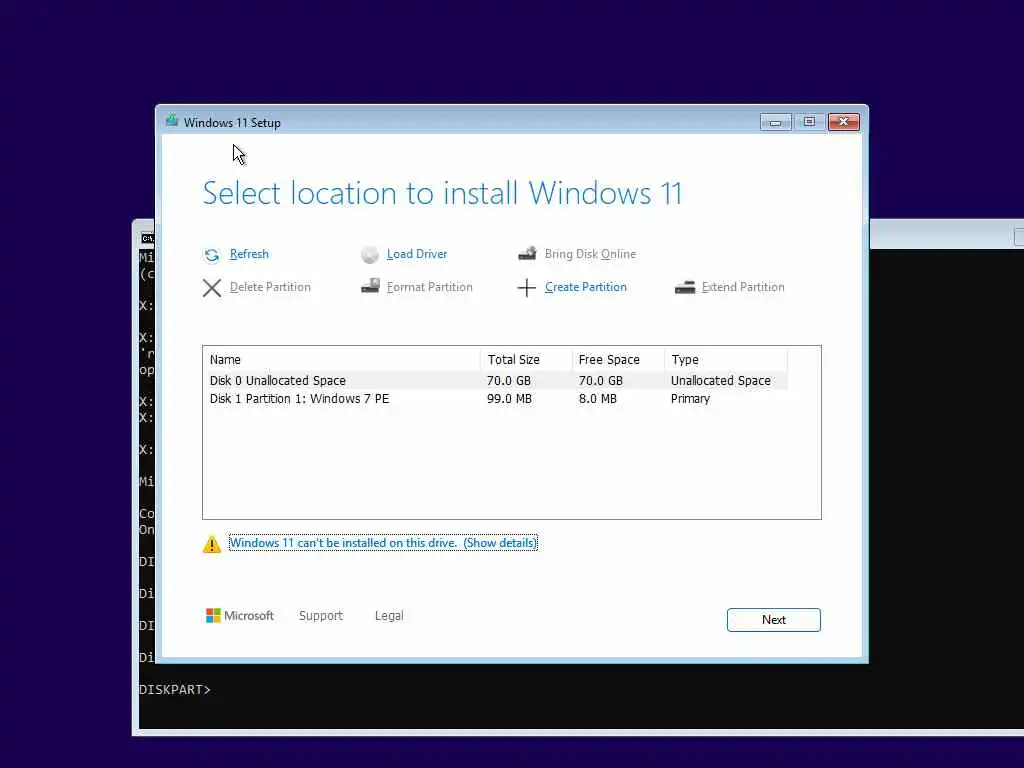Click the 8.0 MB free space cell
The image size is (1024, 768).
click(597, 399)
